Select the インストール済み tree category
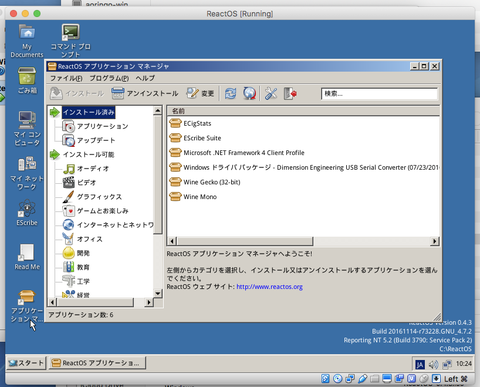 click(89, 112)
